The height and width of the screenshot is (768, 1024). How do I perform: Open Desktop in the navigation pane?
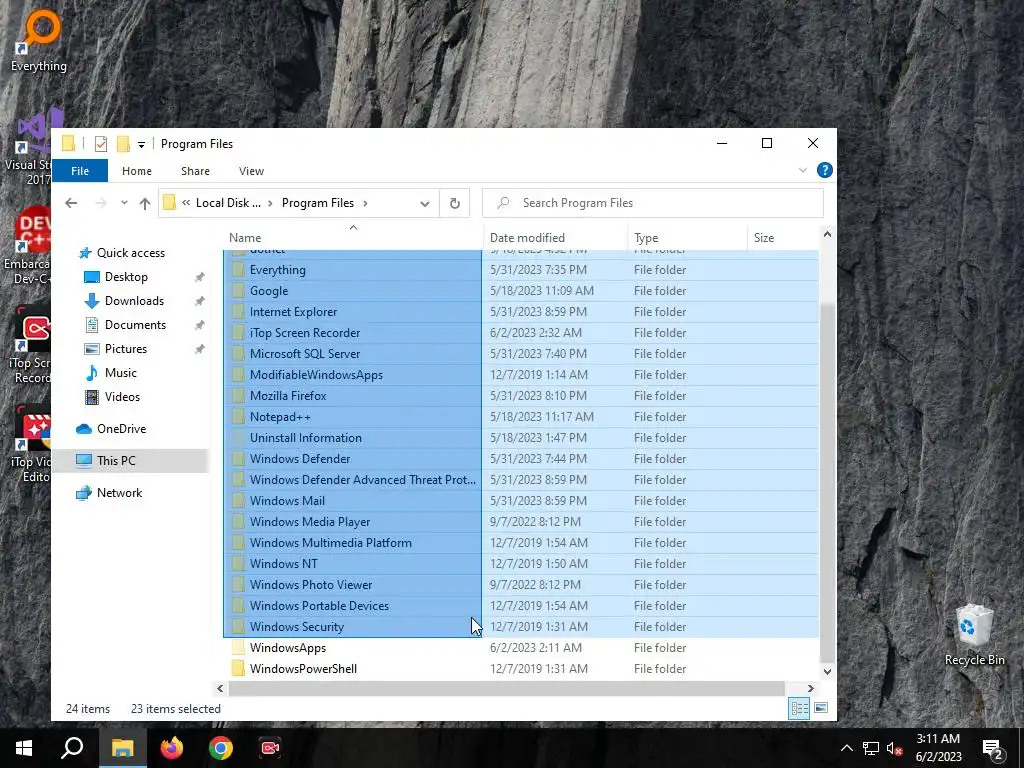coord(126,277)
